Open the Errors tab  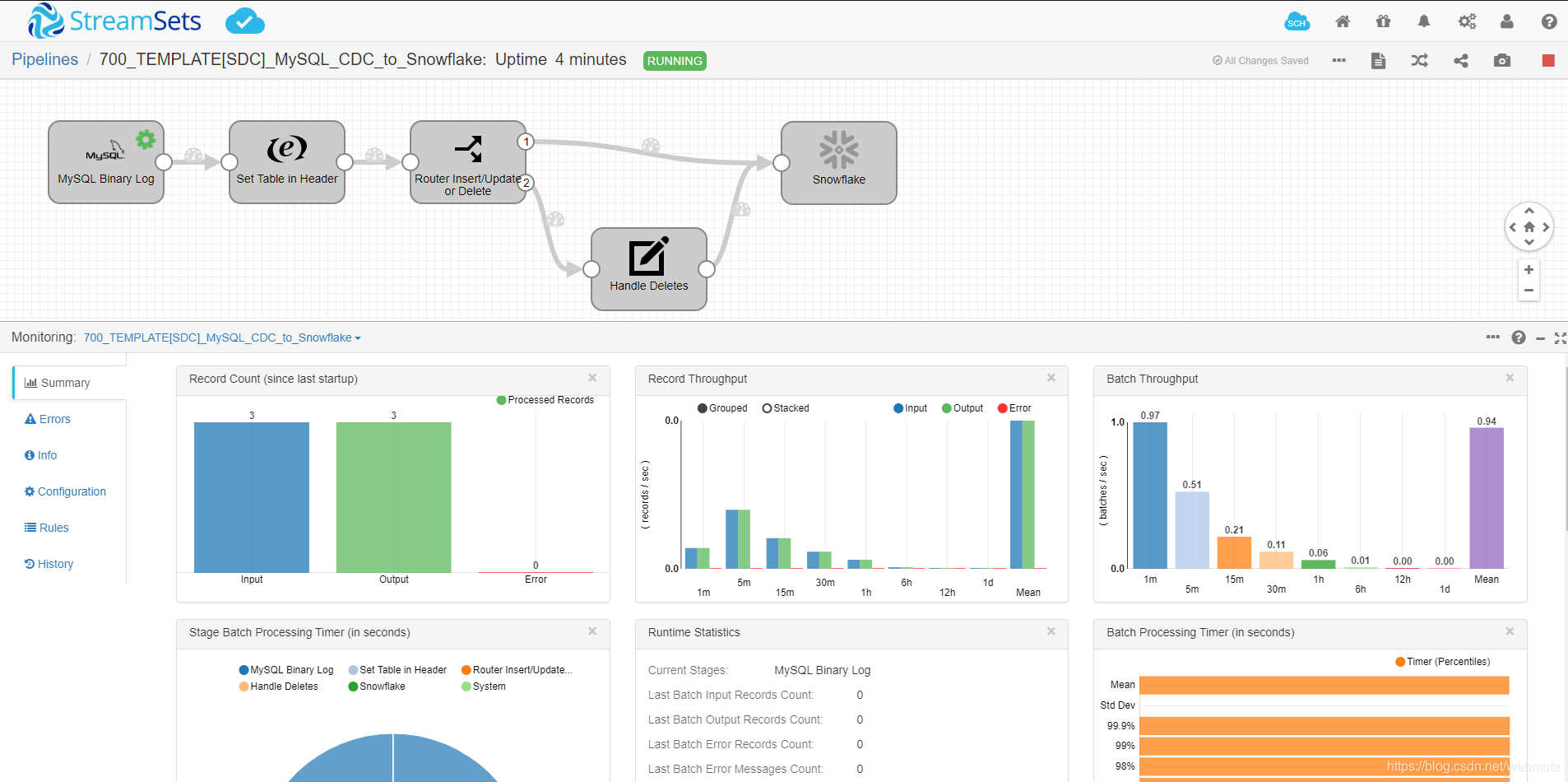pos(48,419)
